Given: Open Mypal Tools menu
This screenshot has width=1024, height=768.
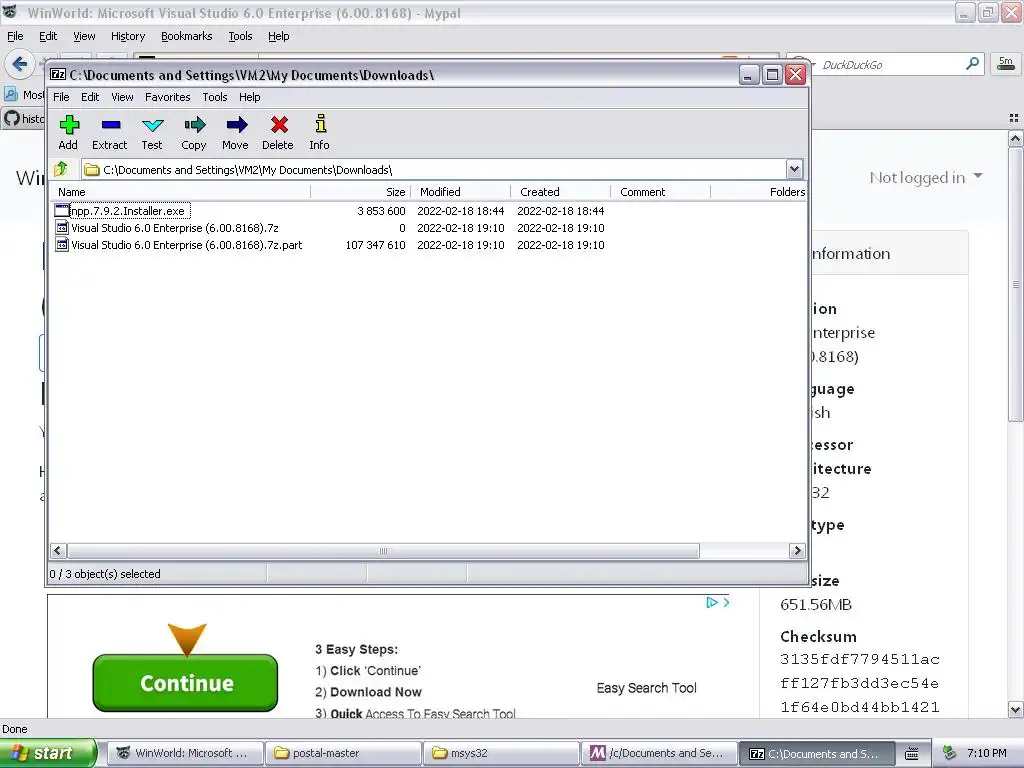Looking at the screenshot, I should coord(240,36).
